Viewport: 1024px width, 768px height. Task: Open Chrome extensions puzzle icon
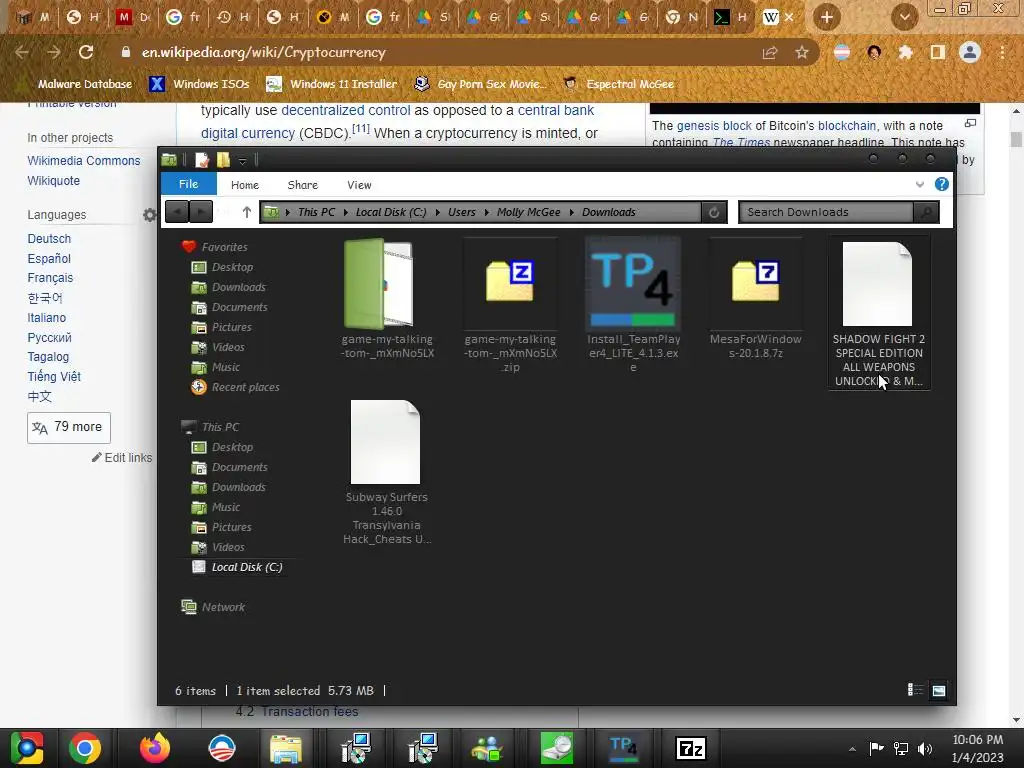tap(905, 52)
